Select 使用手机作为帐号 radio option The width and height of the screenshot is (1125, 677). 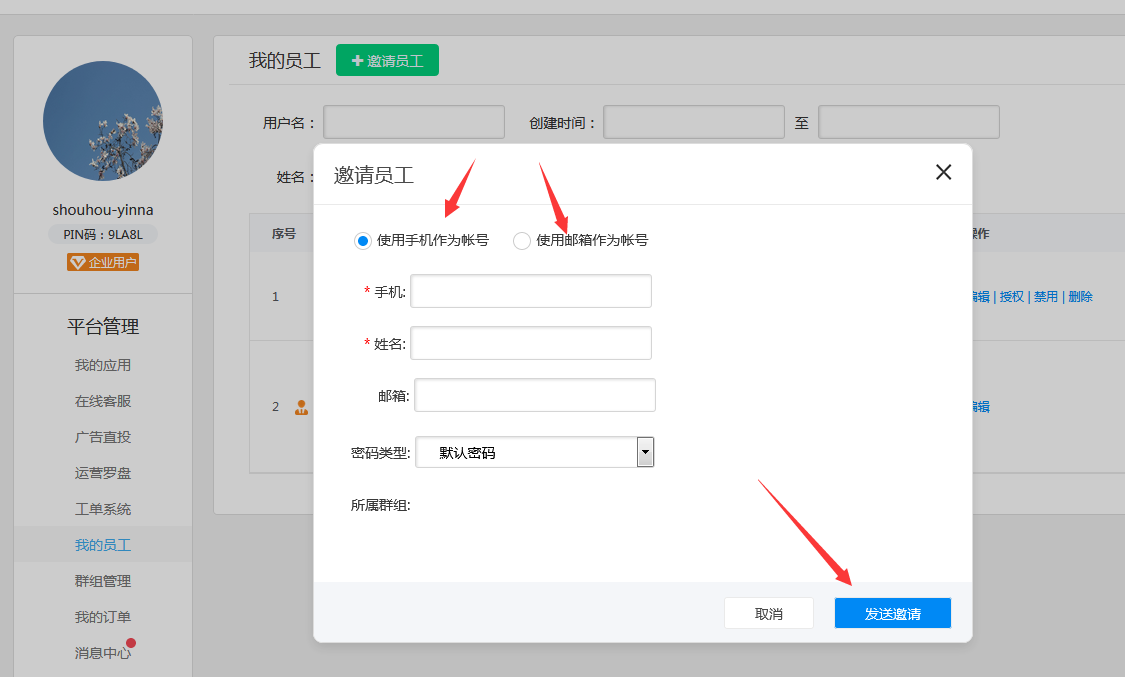pyautogui.click(x=363, y=241)
